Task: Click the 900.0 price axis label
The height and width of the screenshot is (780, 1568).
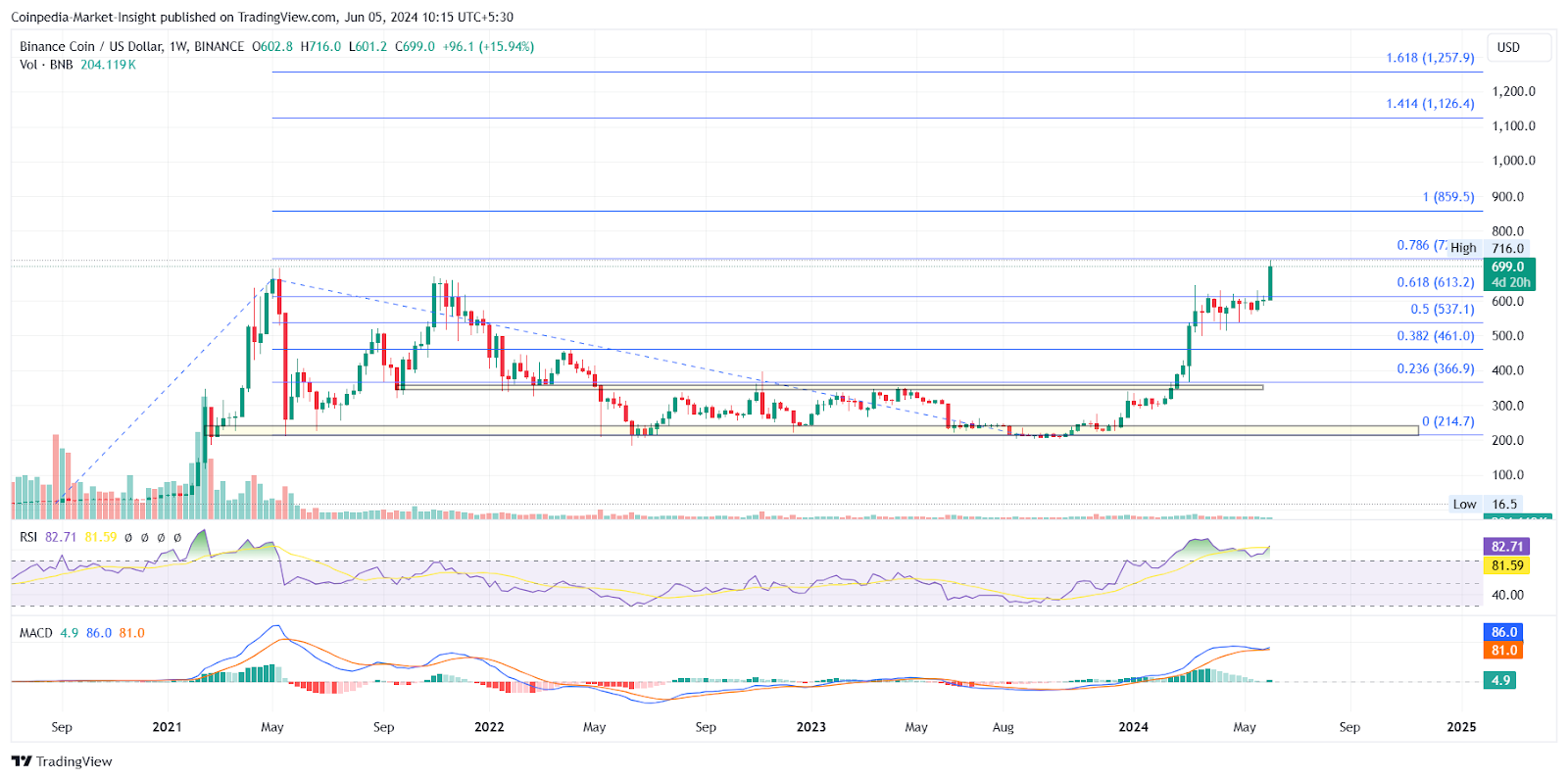Action: tap(1508, 197)
